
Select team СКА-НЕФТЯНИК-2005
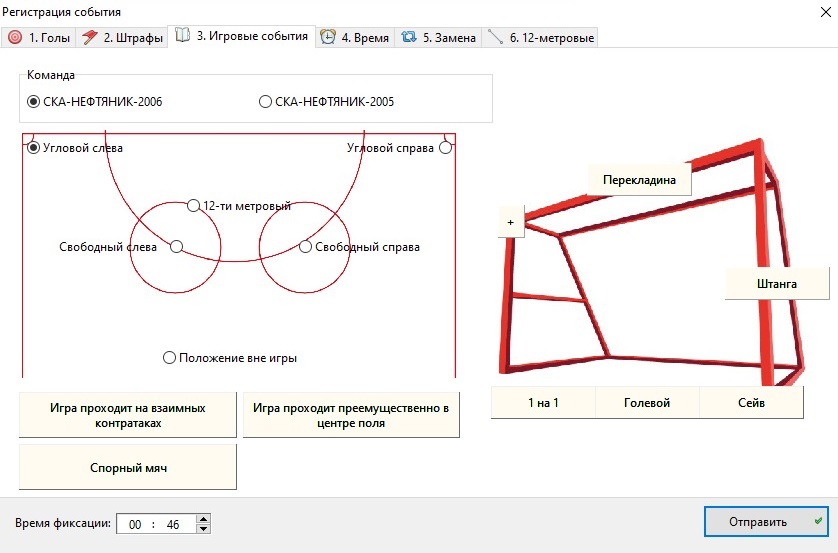click(327, 102)
